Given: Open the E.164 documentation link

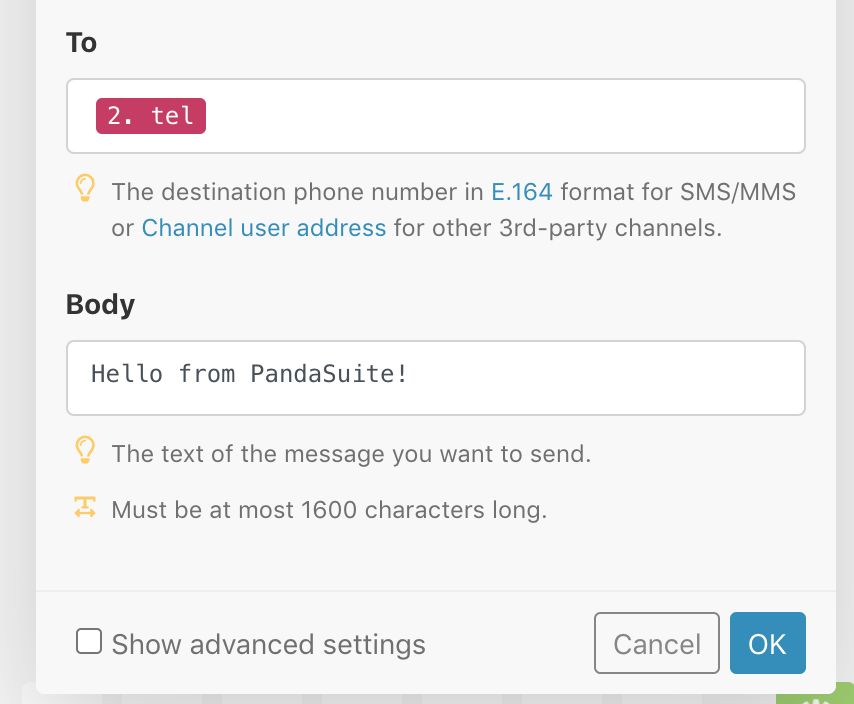Looking at the screenshot, I should pyautogui.click(x=522, y=191).
